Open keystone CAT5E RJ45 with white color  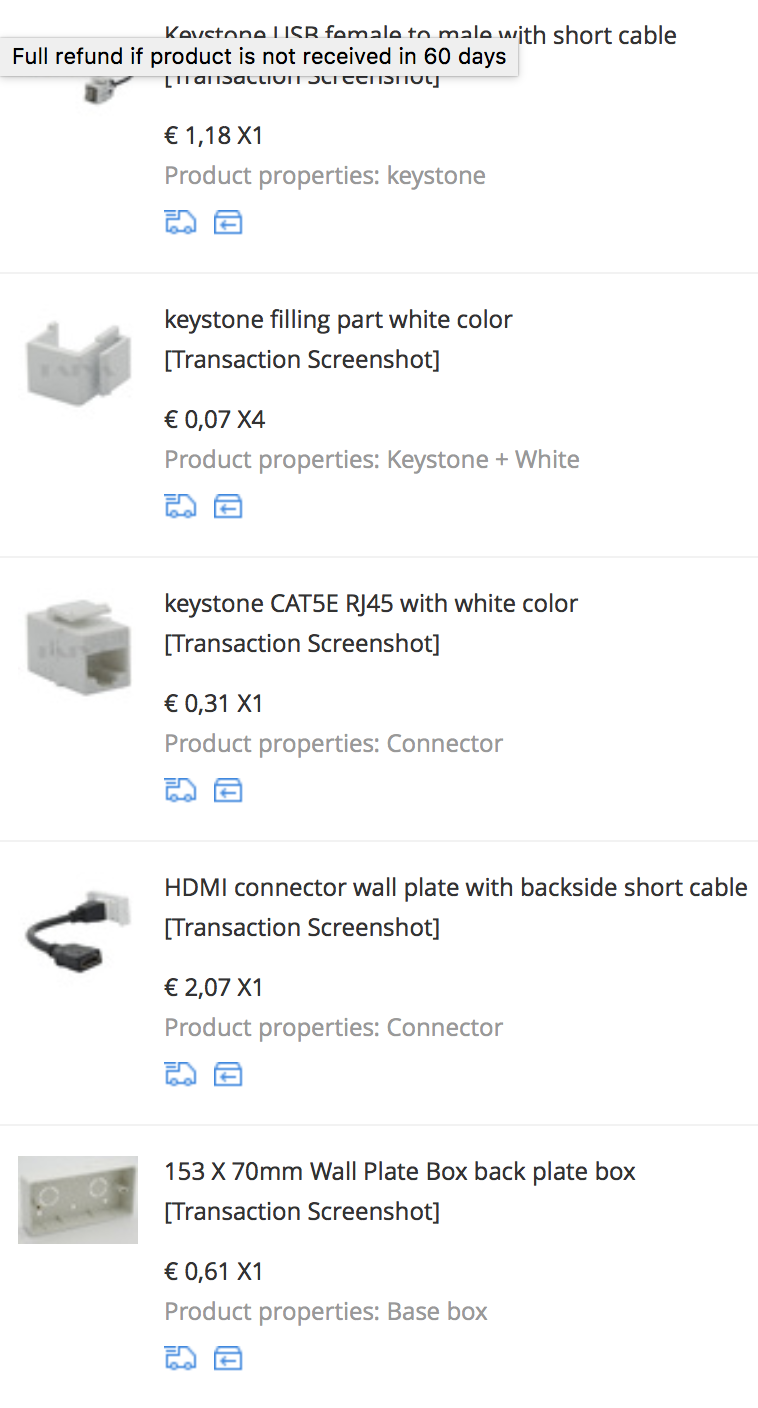pyautogui.click(x=371, y=604)
